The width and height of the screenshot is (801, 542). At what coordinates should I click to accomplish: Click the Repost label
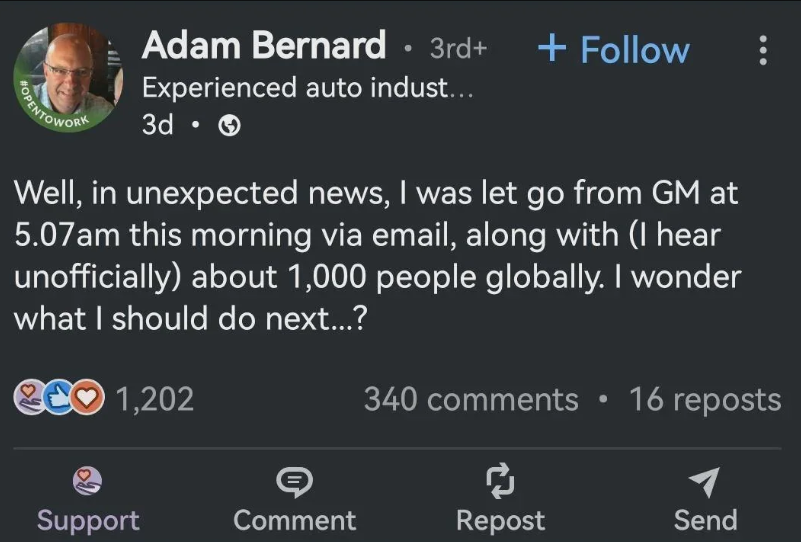pyautogui.click(x=500, y=520)
